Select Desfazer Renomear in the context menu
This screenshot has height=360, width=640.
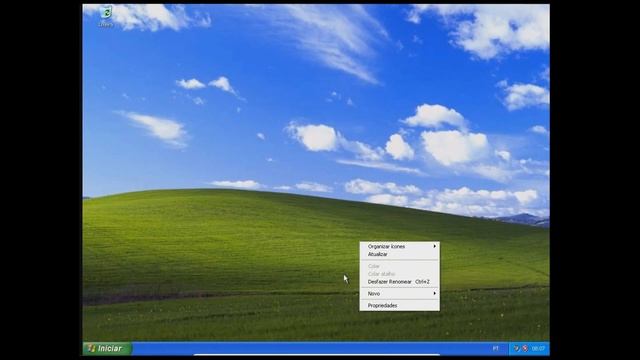[x=400, y=282]
